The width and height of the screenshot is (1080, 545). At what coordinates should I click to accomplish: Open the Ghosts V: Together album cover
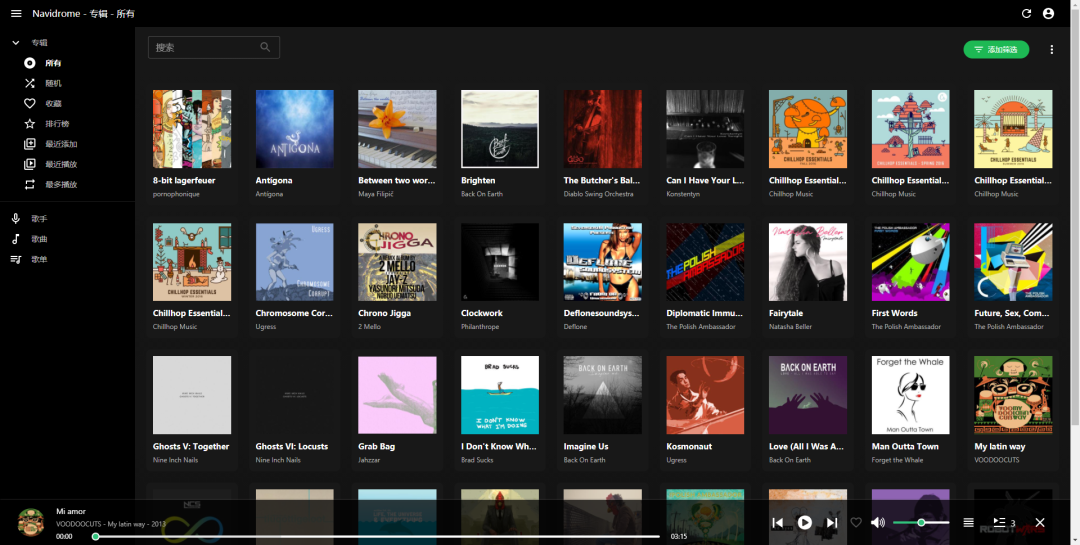[192, 395]
